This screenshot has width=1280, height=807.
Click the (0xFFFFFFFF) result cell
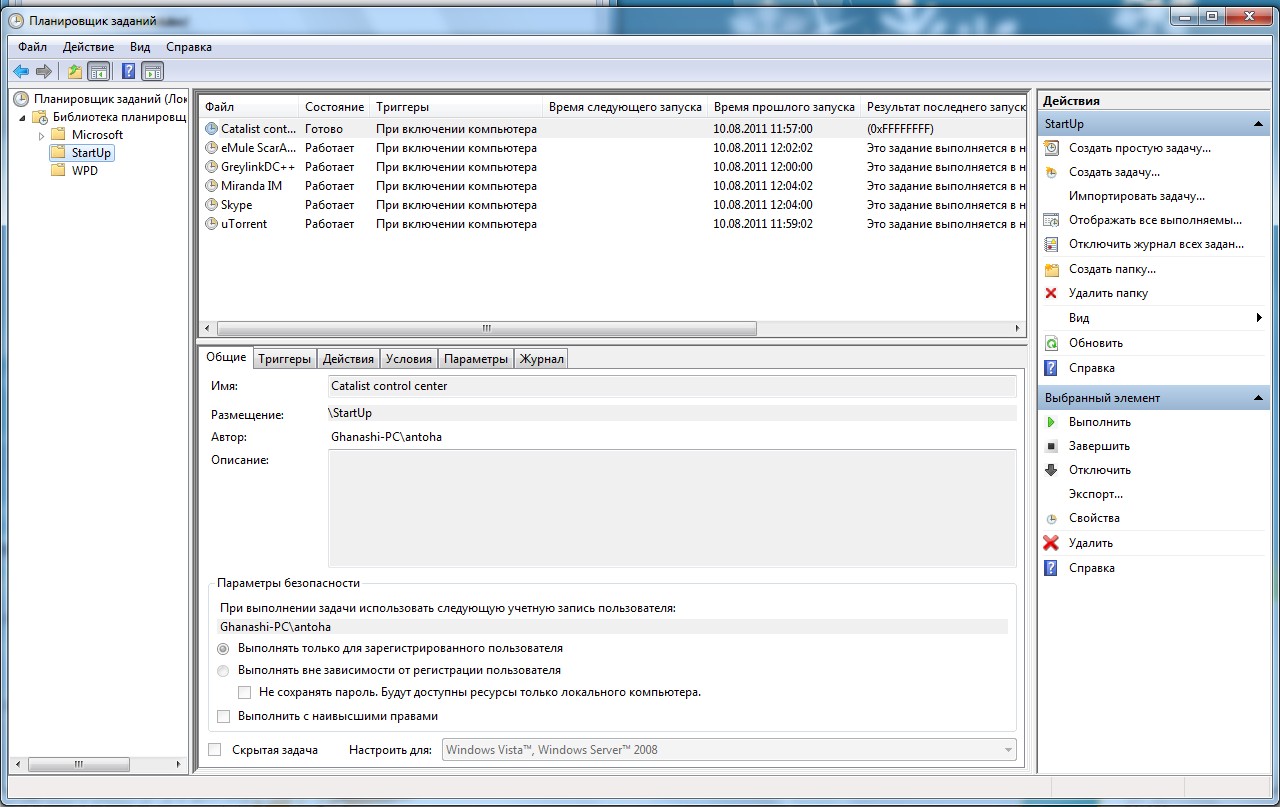(900, 129)
